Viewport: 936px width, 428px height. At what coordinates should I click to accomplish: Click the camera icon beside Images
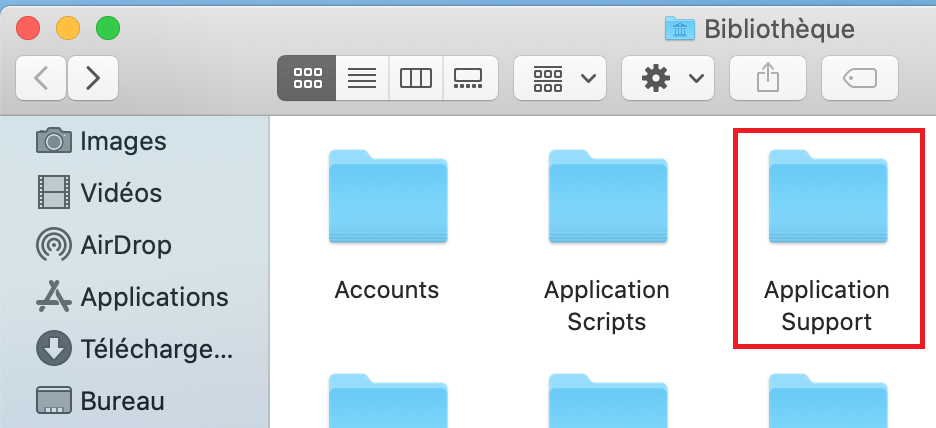[x=54, y=141]
